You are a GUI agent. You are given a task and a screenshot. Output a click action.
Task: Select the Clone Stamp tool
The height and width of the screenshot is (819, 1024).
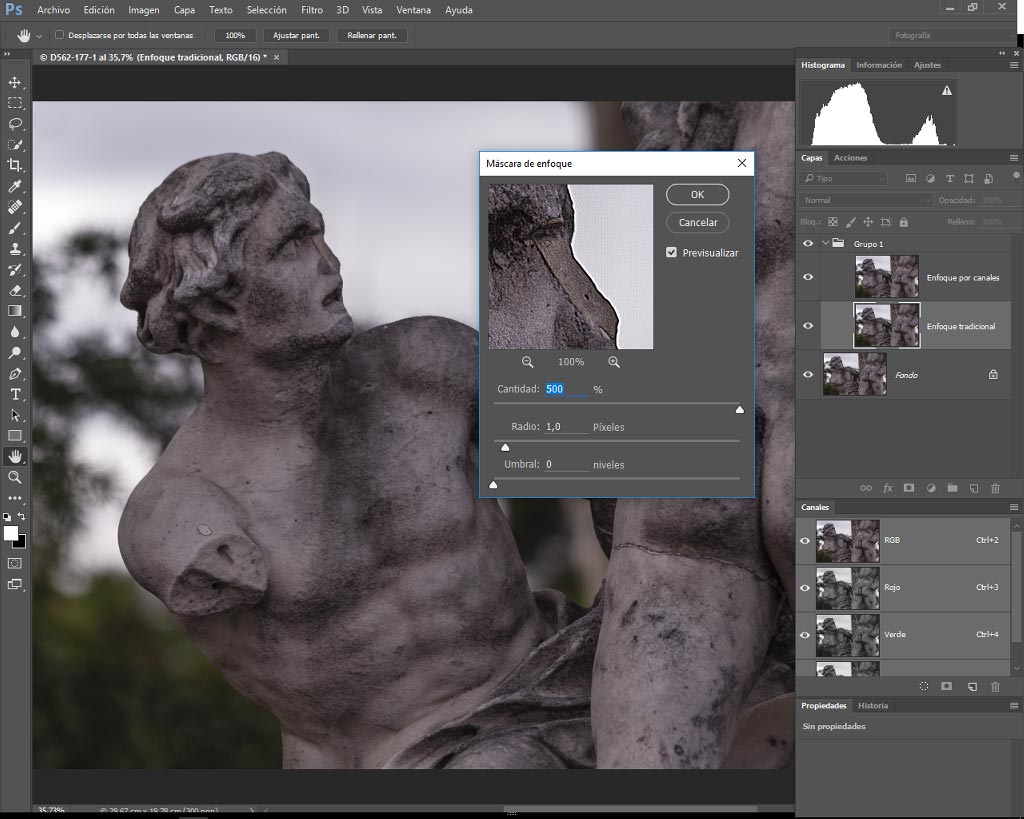[x=15, y=249]
